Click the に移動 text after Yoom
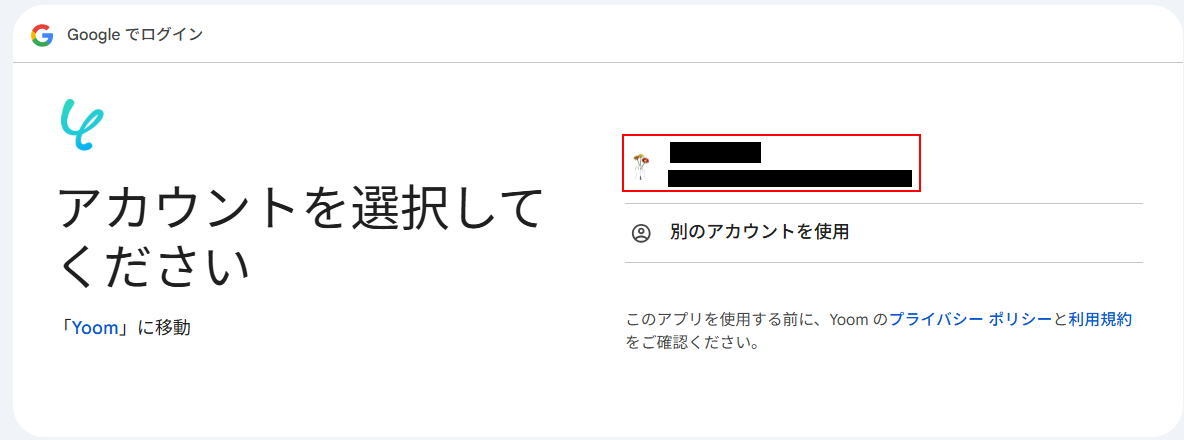1184x440 pixels. click(164, 328)
